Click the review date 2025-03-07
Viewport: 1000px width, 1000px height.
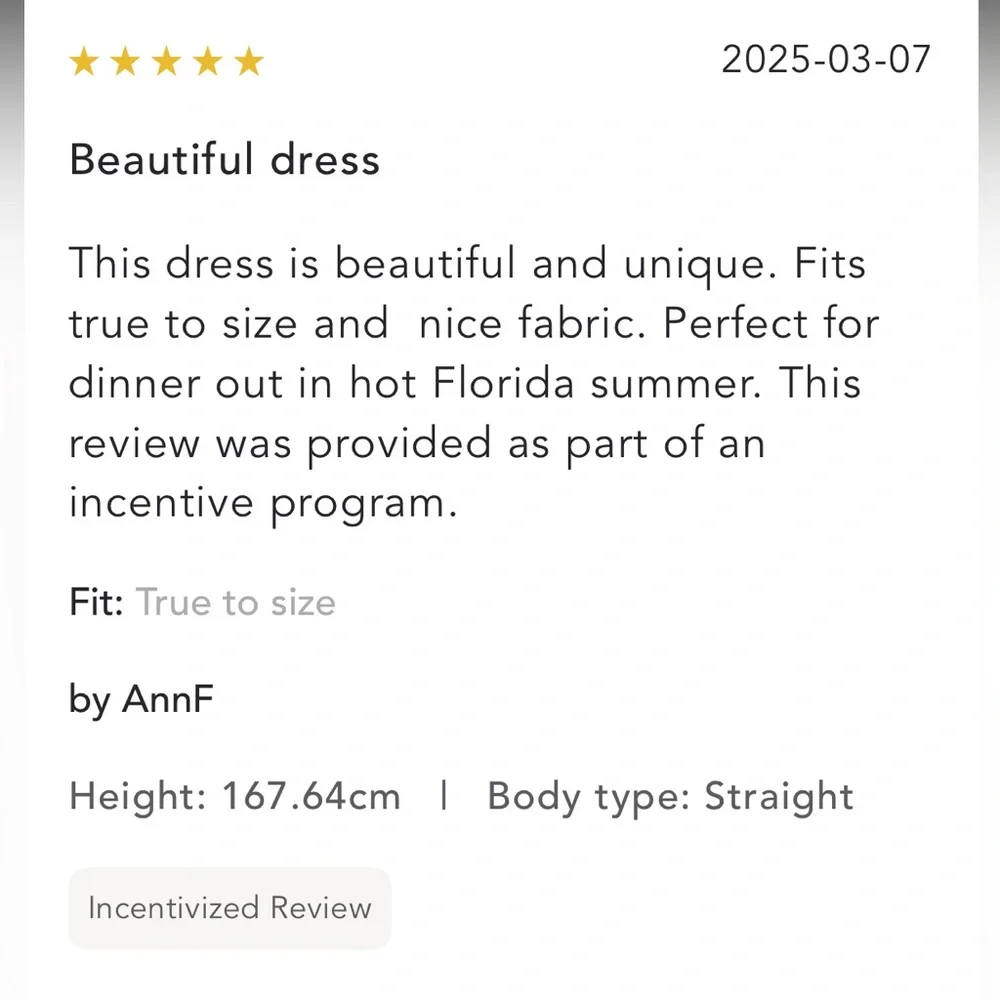[x=826, y=59]
